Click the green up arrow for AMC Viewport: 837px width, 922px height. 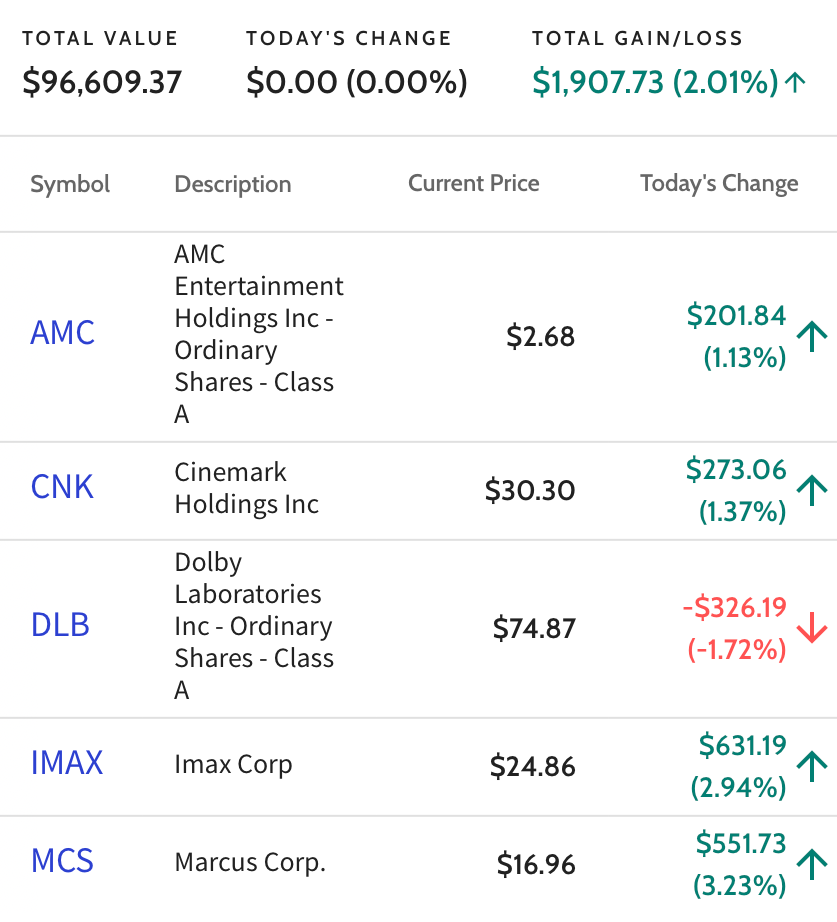point(812,336)
